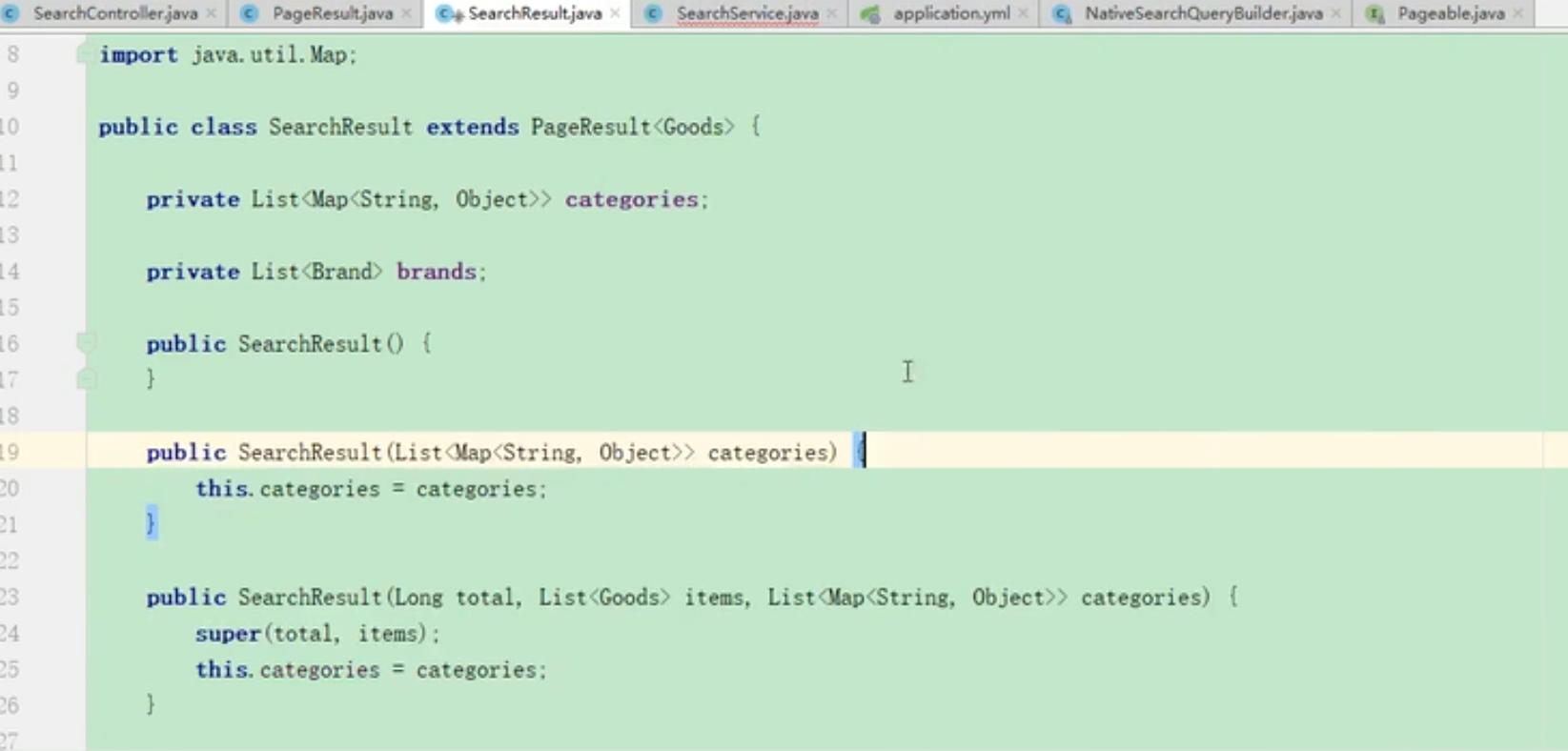Click 'private' keyword on line 14
1568x751 pixels.
193,273
